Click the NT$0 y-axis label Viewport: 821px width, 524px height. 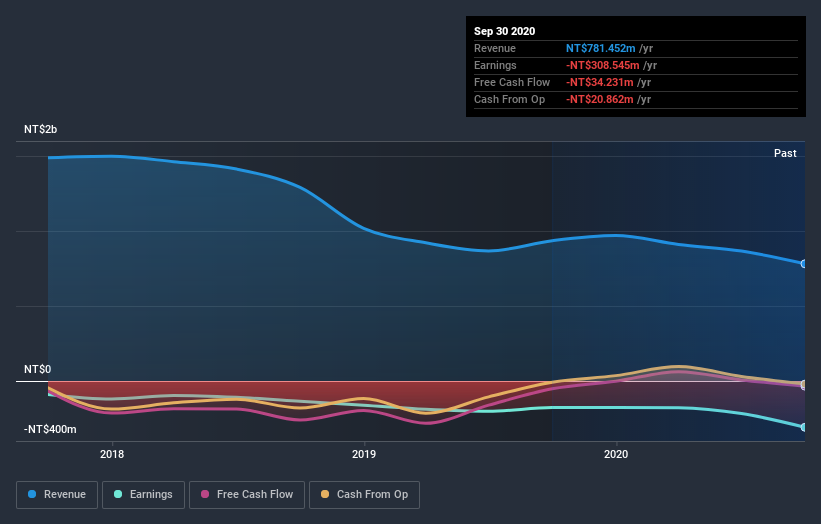(38, 370)
